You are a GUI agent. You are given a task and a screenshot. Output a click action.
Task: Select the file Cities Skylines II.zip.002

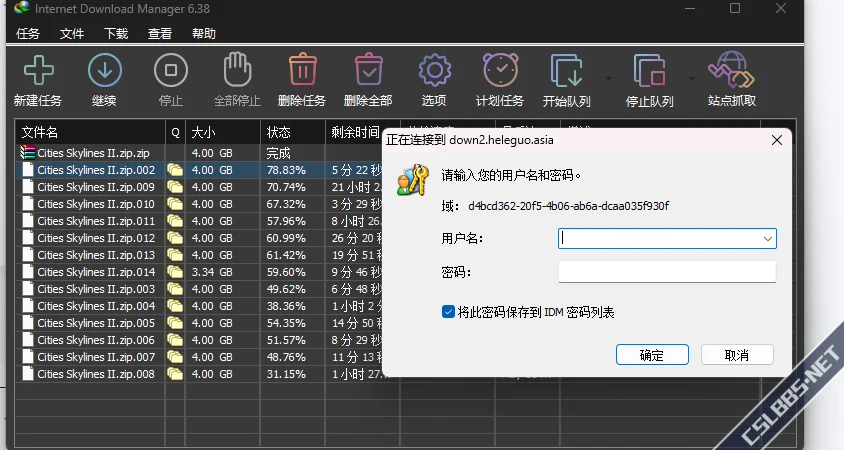tap(96, 170)
